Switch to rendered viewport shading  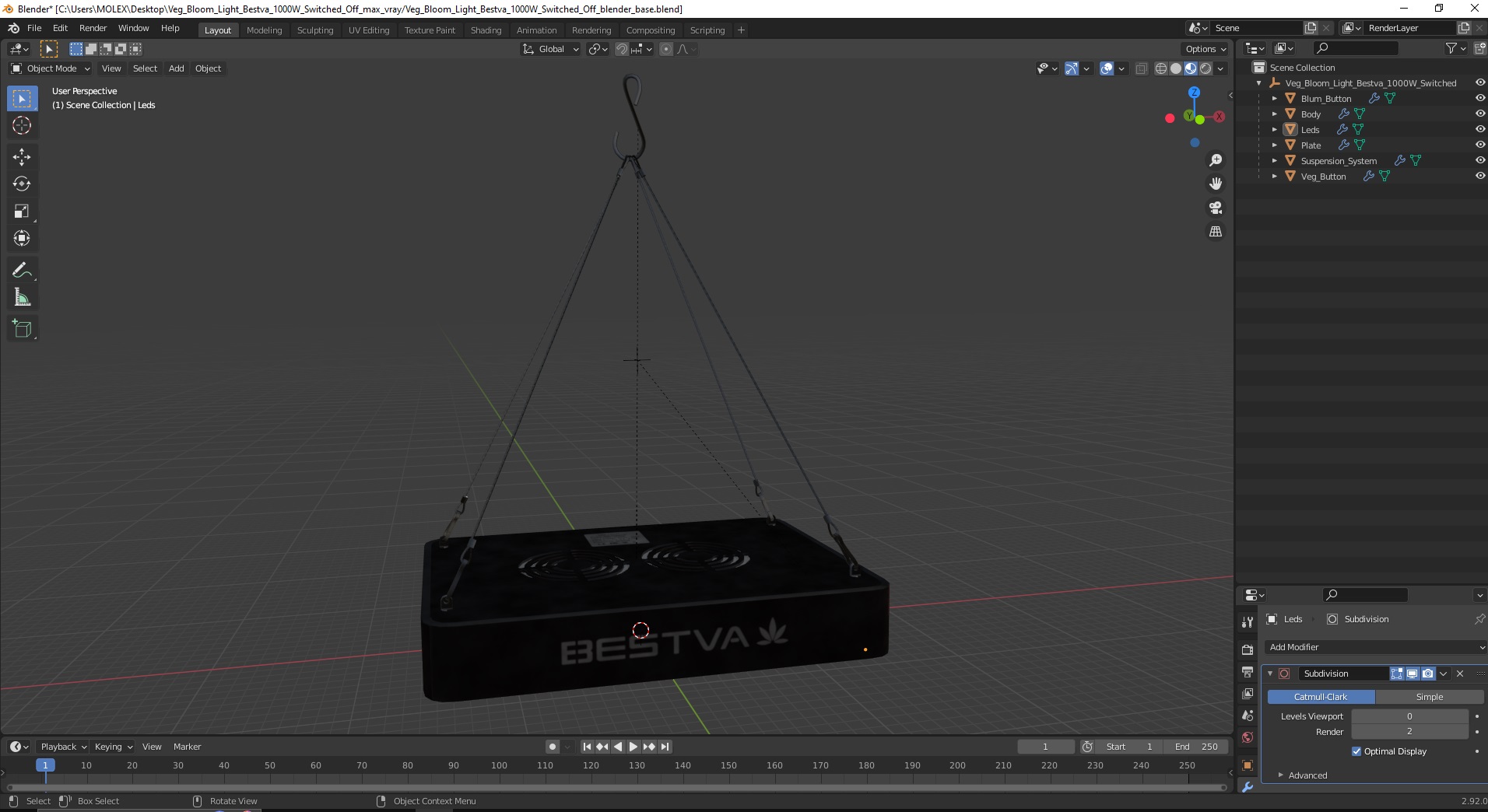pyautogui.click(x=1205, y=68)
